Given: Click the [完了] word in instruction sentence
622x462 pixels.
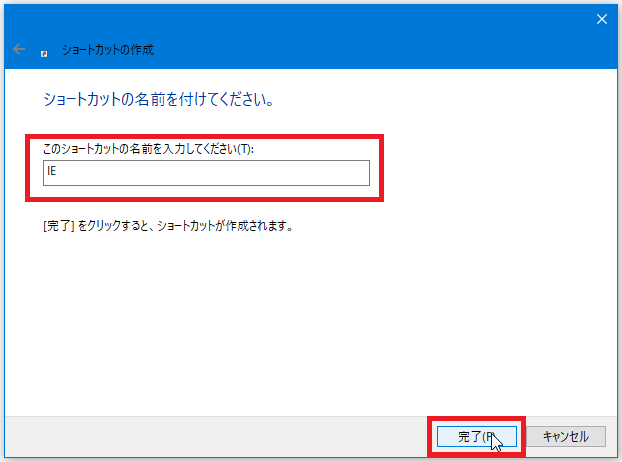Looking at the screenshot, I should [55, 226].
